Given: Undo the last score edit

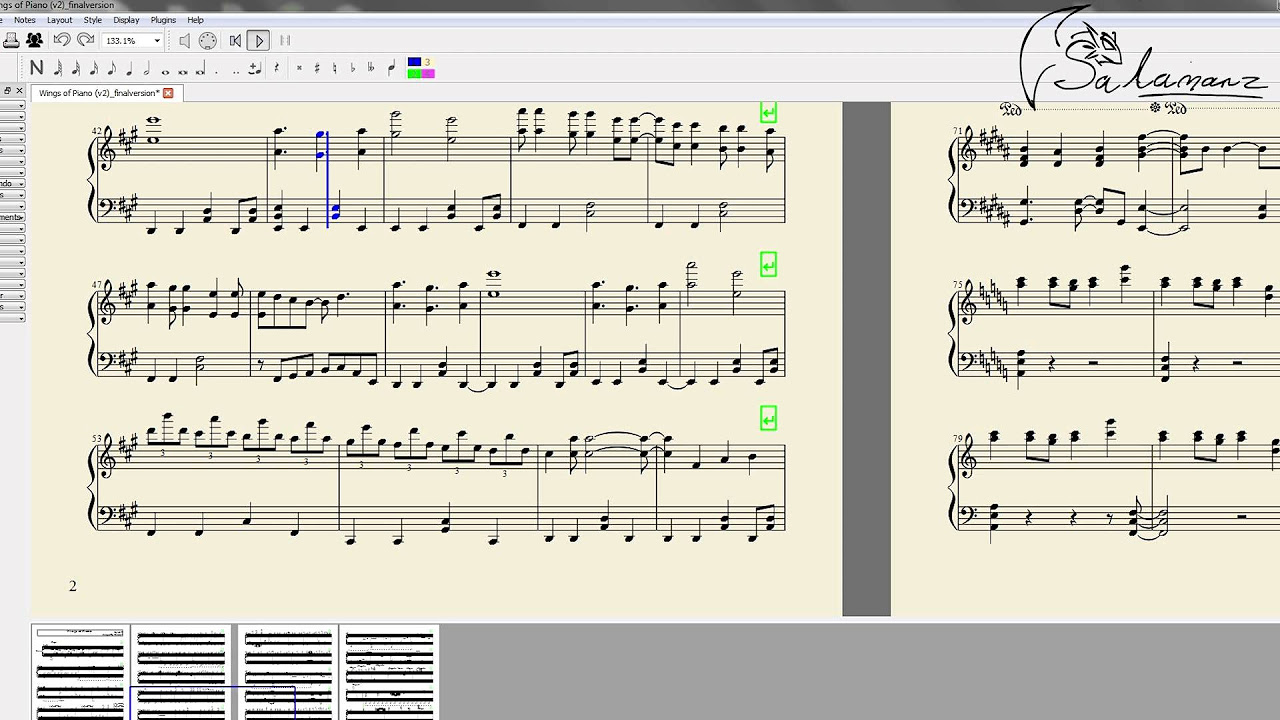Looking at the screenshot, I should click(x=62, y=41).
